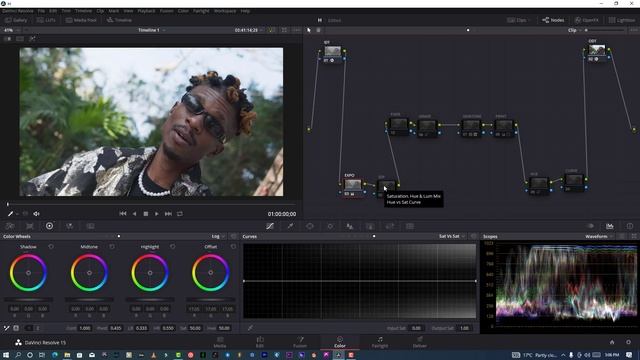The image size is (640, 360).
Task: Open the Sat Vs Sat curve dropdown
Action: click(x=451, y=236)
